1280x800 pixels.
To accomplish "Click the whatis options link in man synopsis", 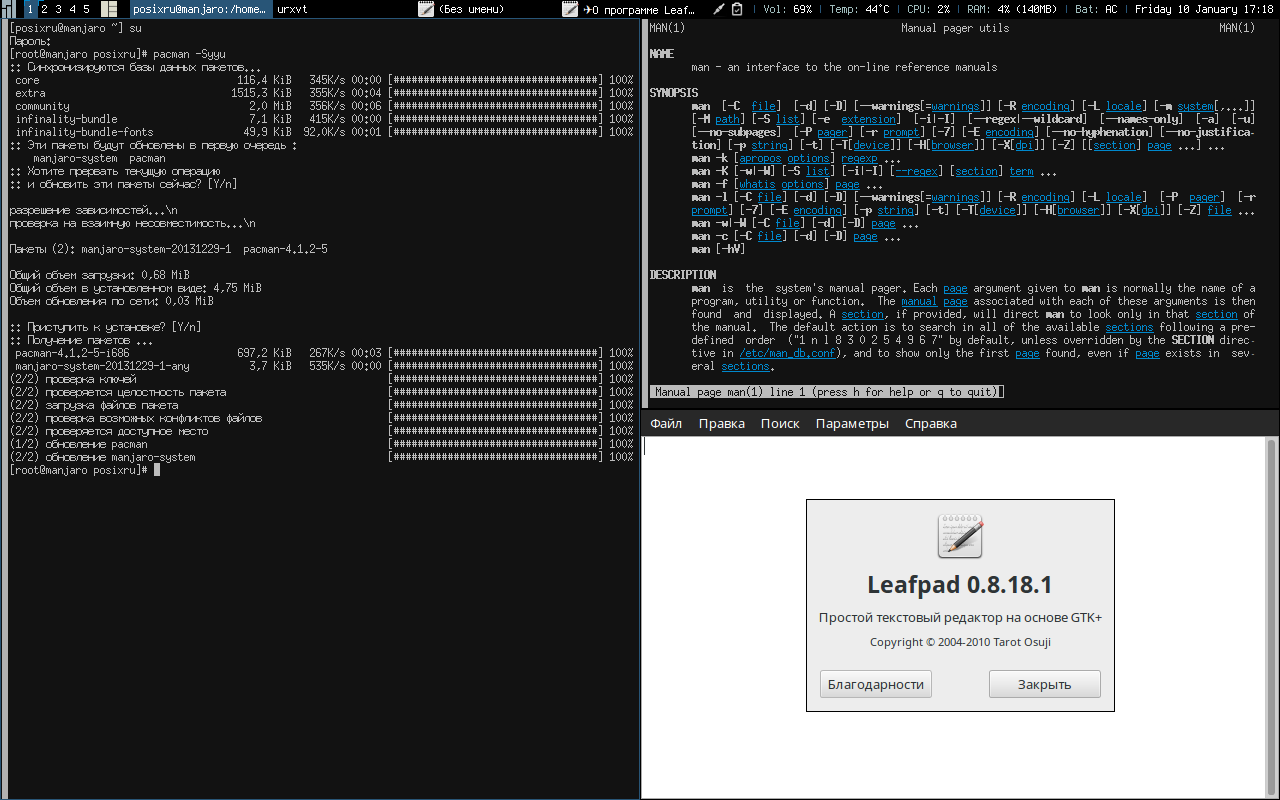I will coord(781,185).
